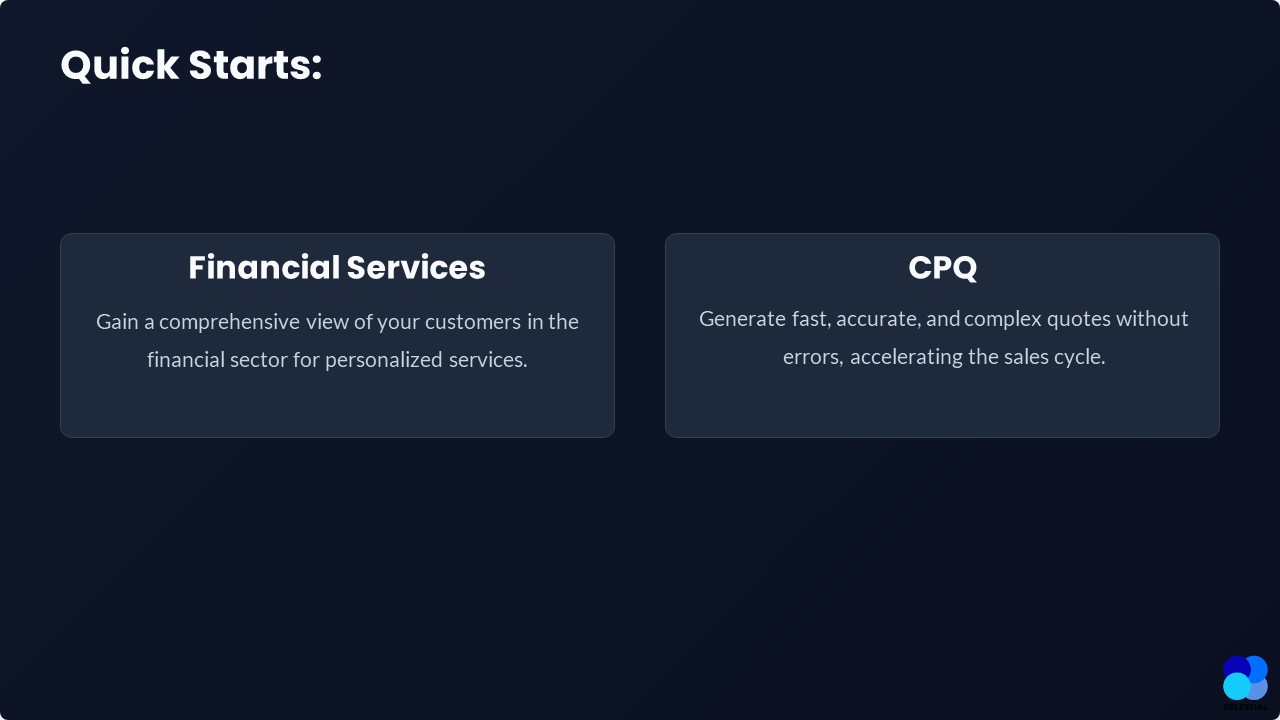Click the dark navy circle of the logo
Image resolution: width=1280 pixels, height=720 pixels.
tap(1234, 667)
